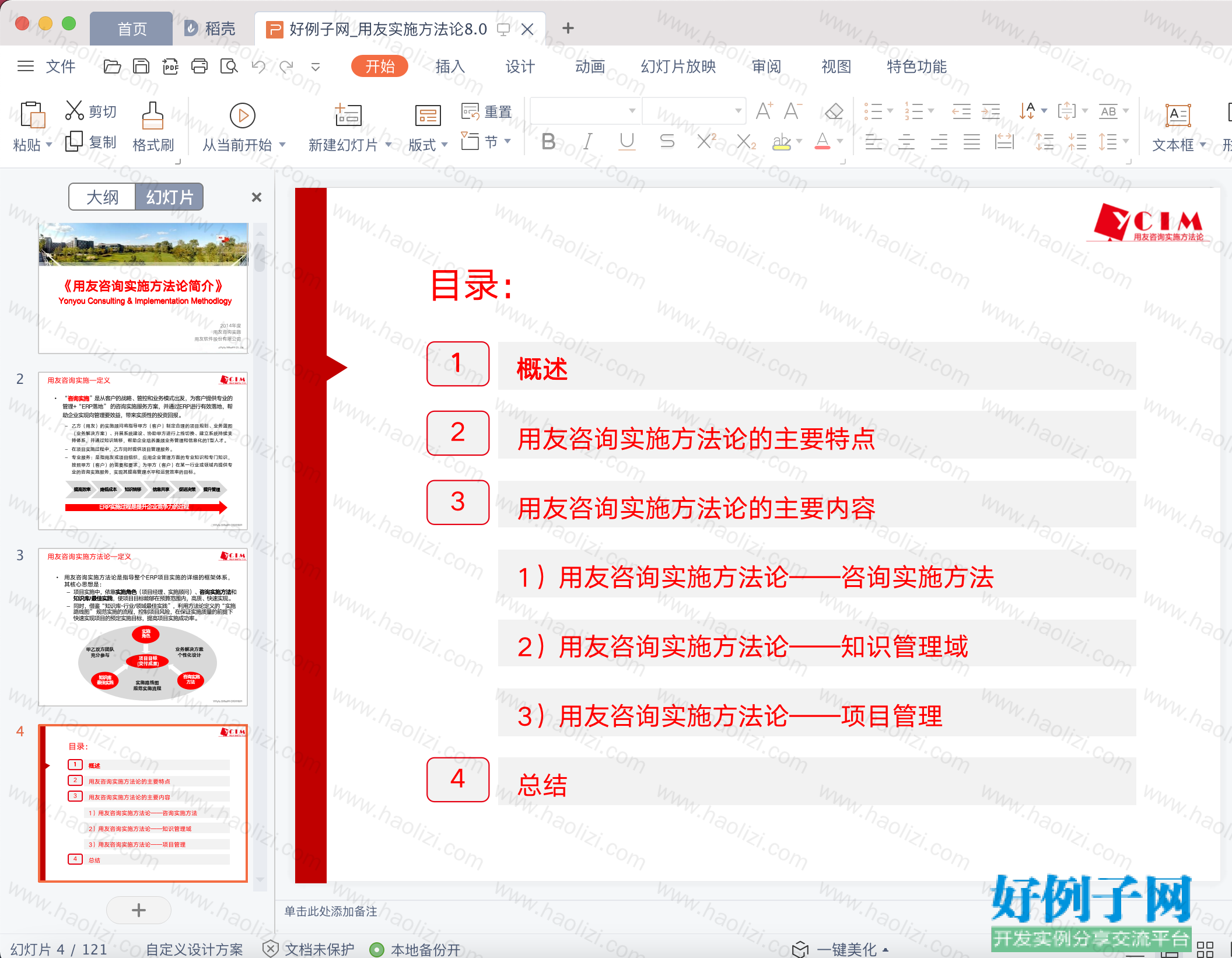Click the print icon
The width and height of the screenshot is (1232, 958).
point(199,67)
